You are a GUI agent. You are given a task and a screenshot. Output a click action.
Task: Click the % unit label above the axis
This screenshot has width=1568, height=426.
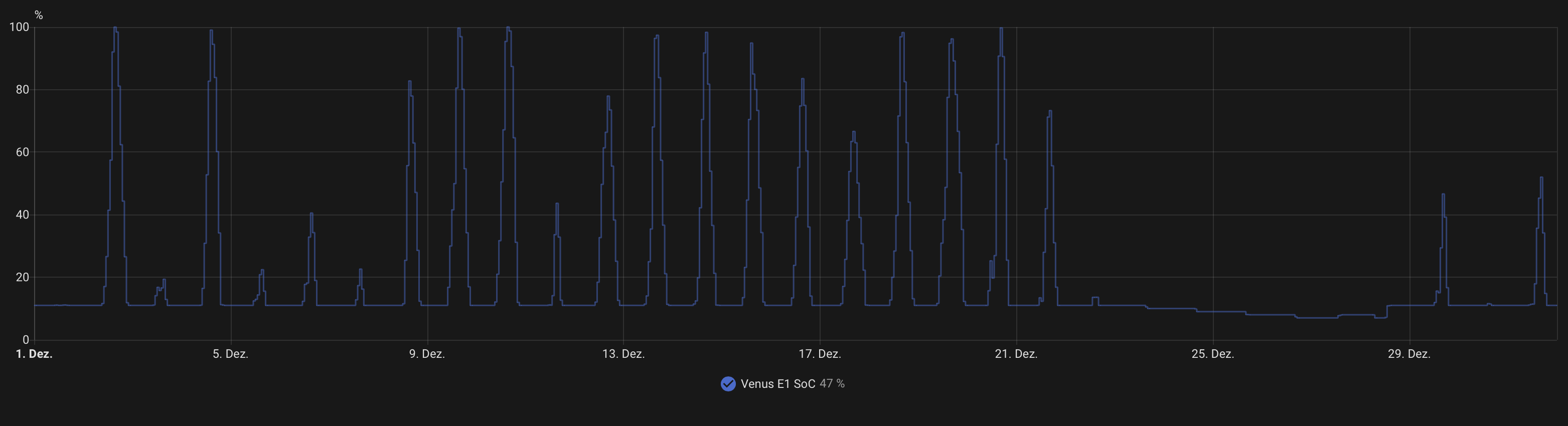click(x=38, y=15)
